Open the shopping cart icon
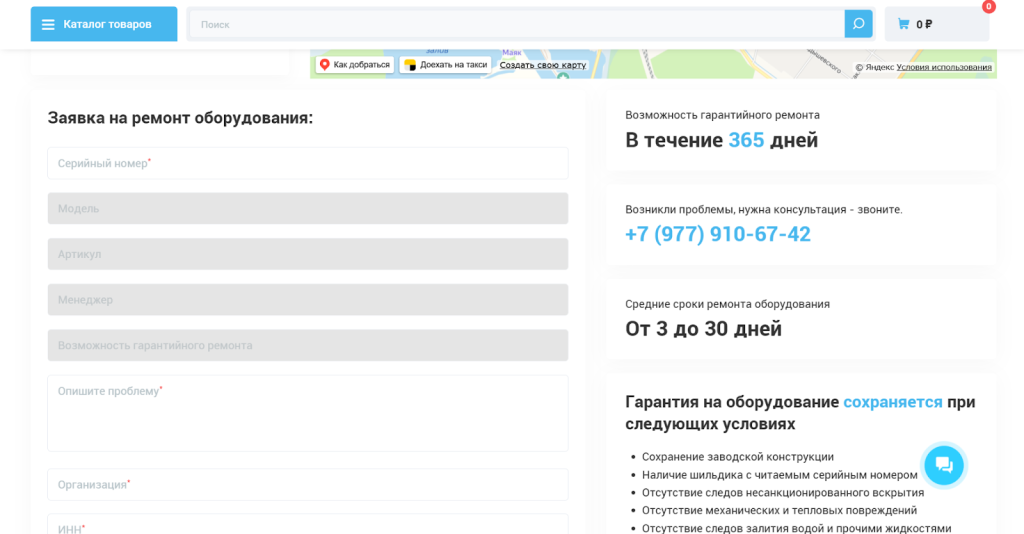The image size is (1024, 534). [903, 24]
